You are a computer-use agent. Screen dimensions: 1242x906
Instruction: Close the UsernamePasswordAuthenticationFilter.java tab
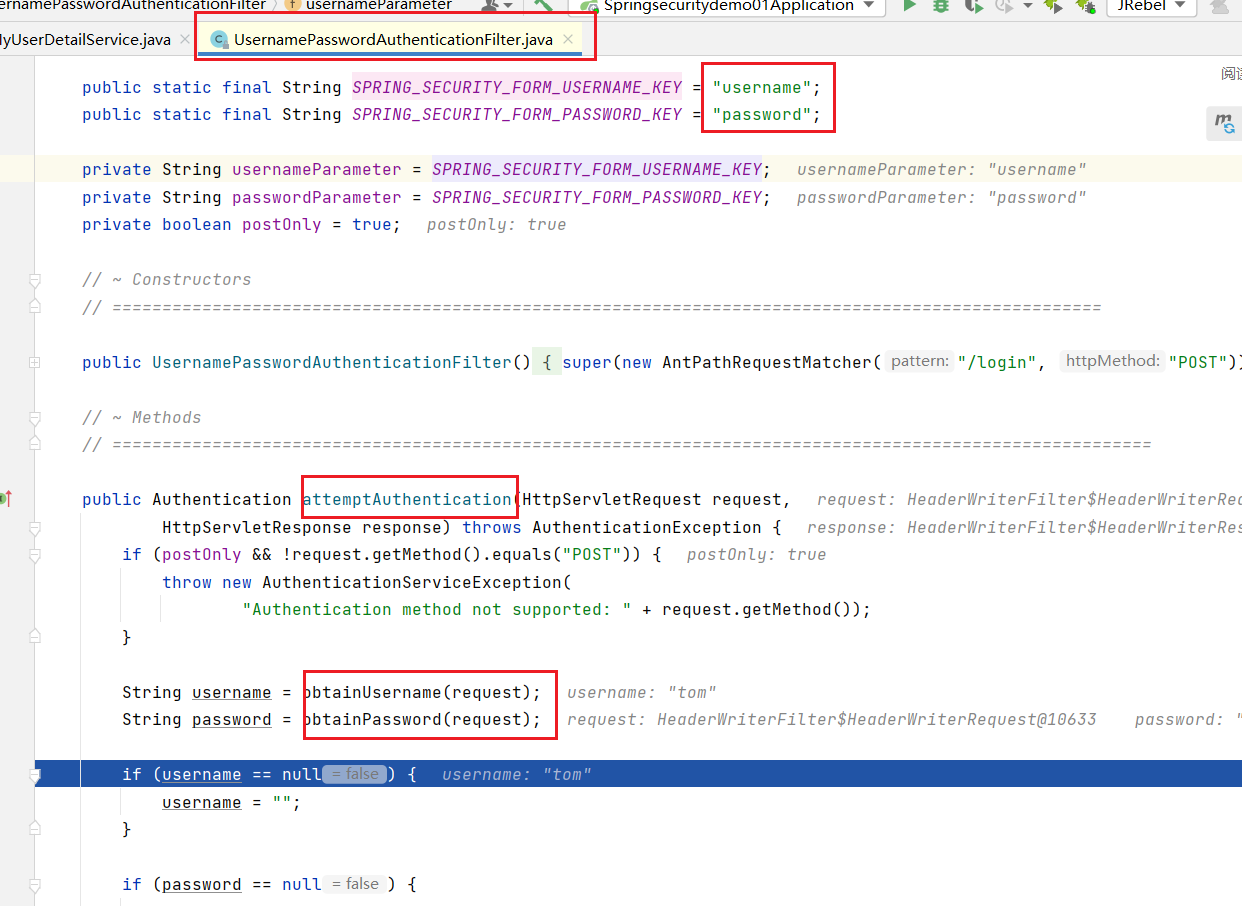pos(568,40)
